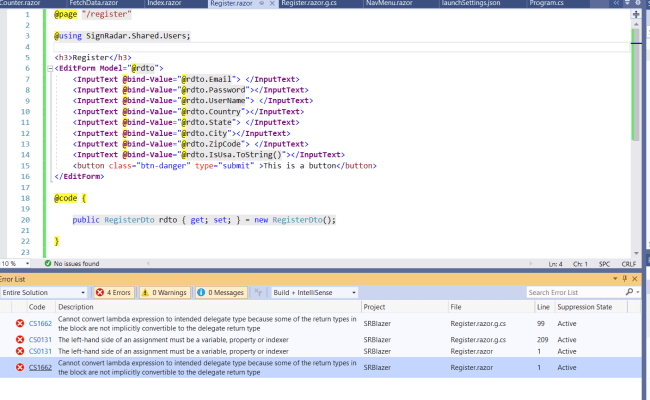Screen dimensions: 650x400
Task: Click the @page "/register" directive line
Action: (93, 15)
